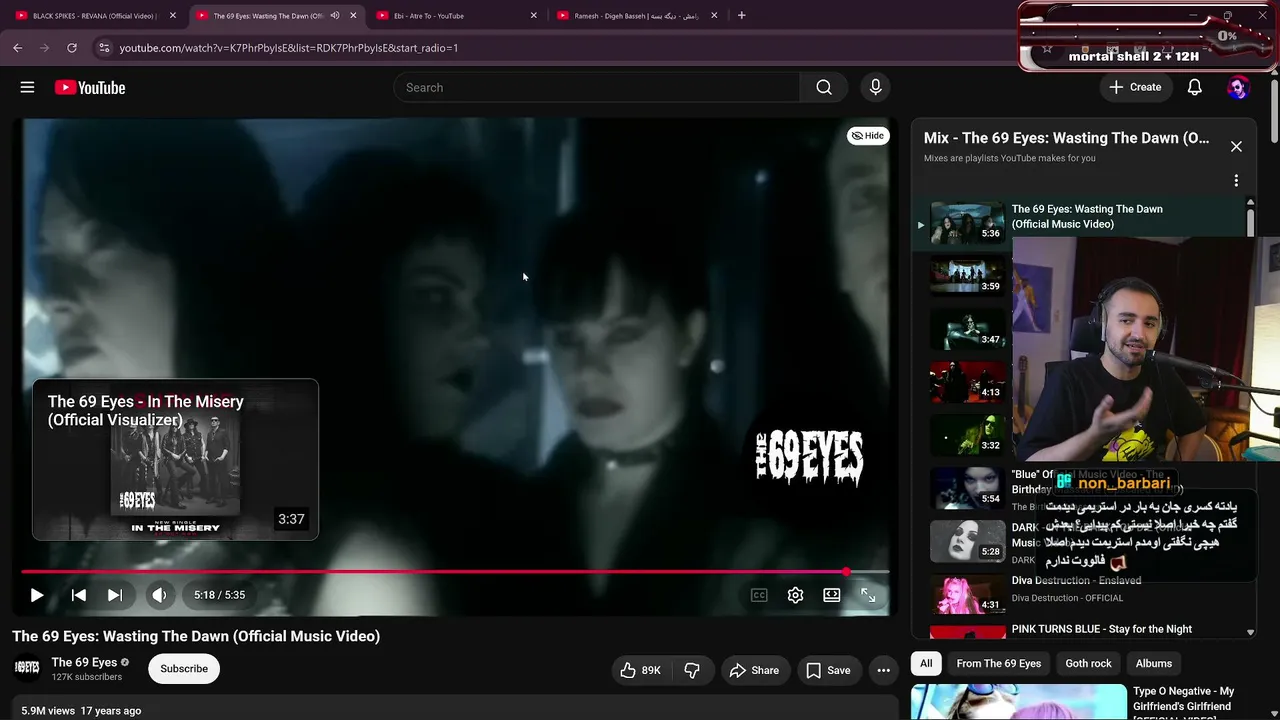The width and height of the screenshot is (1280, 720).
Task: Toggle theater mode
Action: pos(832,595)
